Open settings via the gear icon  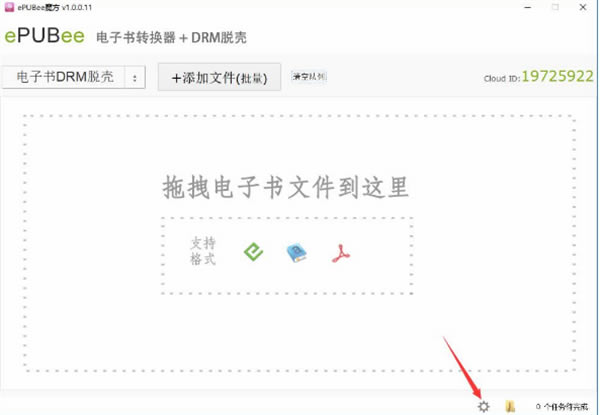(x=484, y=406)
